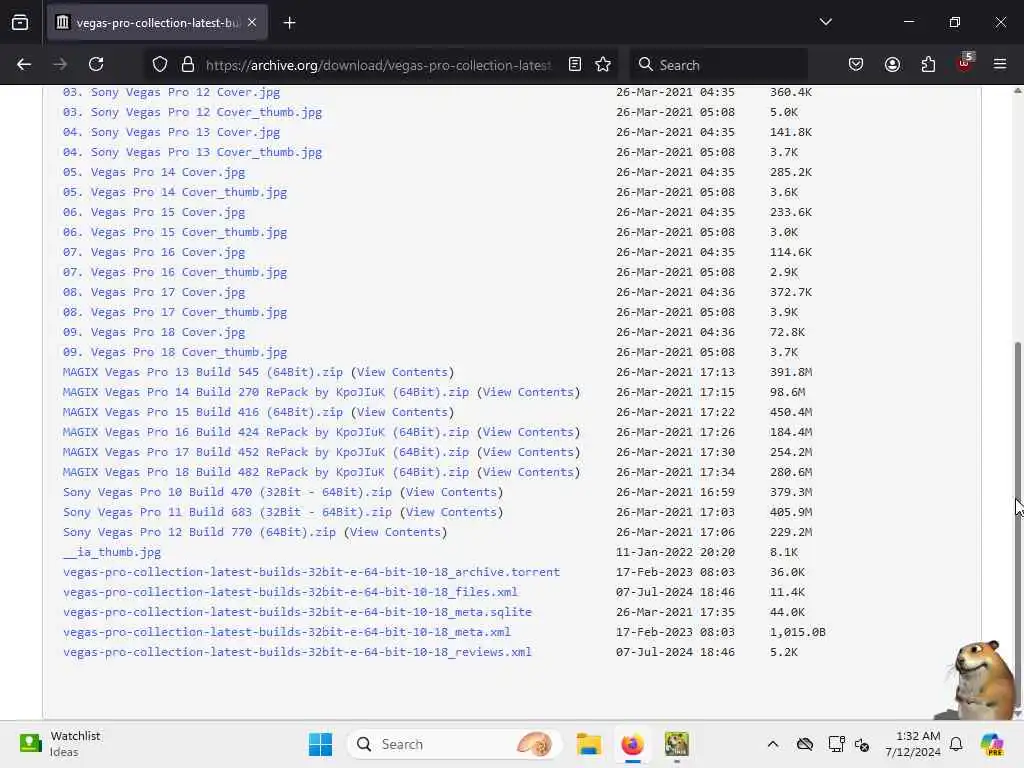Screen dimensions: 1024x768
Task: Click the page vertical scrollbar thumb
Action: pos(1017,526)
